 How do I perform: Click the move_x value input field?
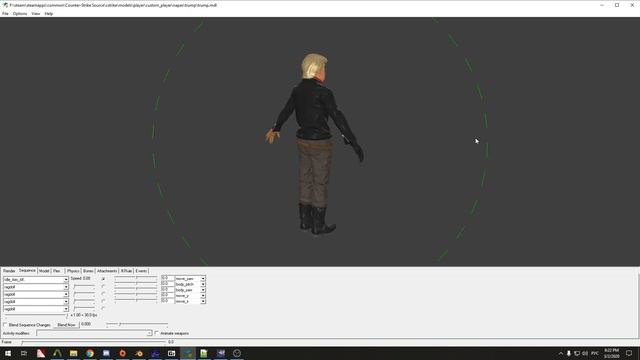point(167,301)
